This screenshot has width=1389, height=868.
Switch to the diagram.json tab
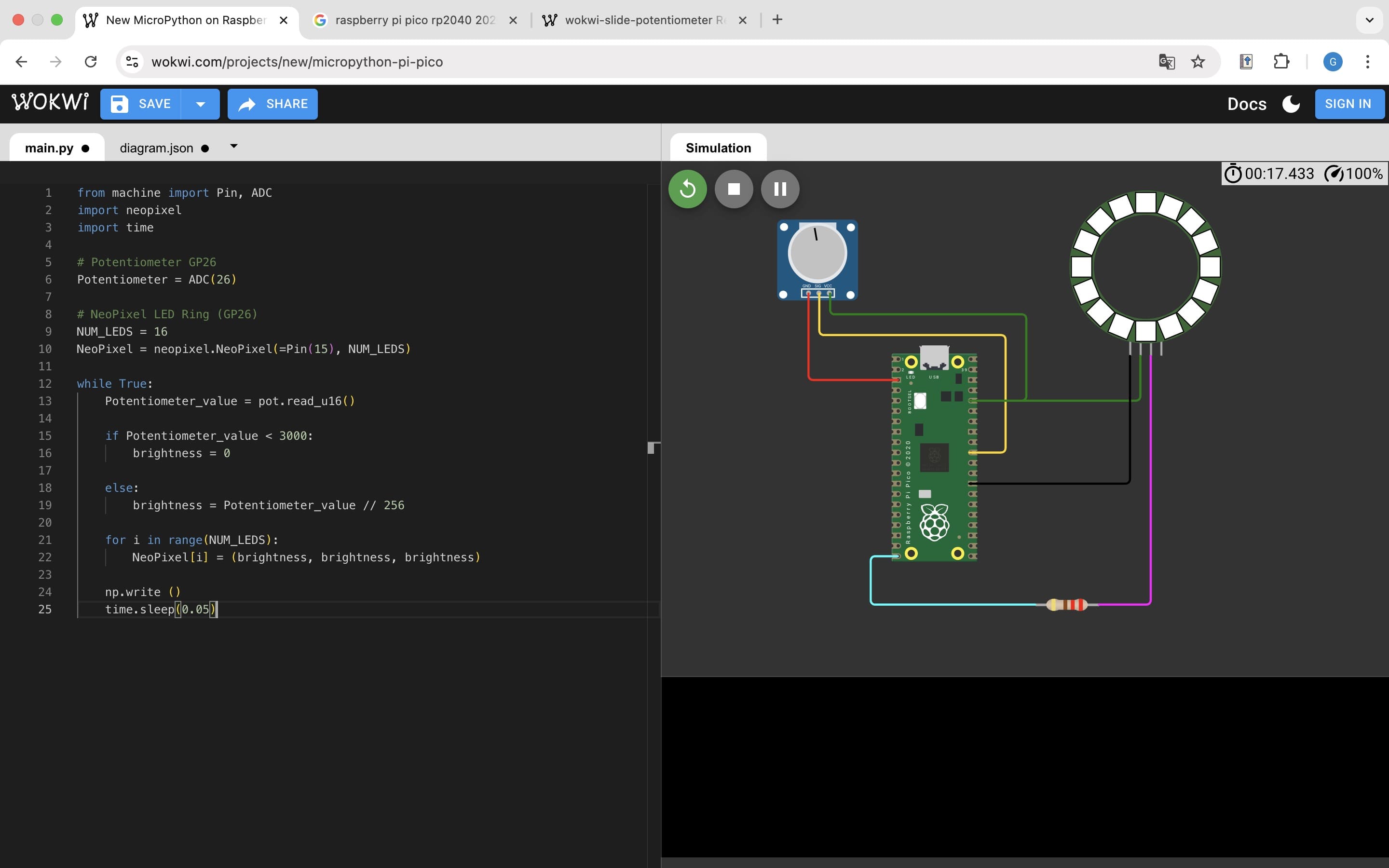point(156,148)
